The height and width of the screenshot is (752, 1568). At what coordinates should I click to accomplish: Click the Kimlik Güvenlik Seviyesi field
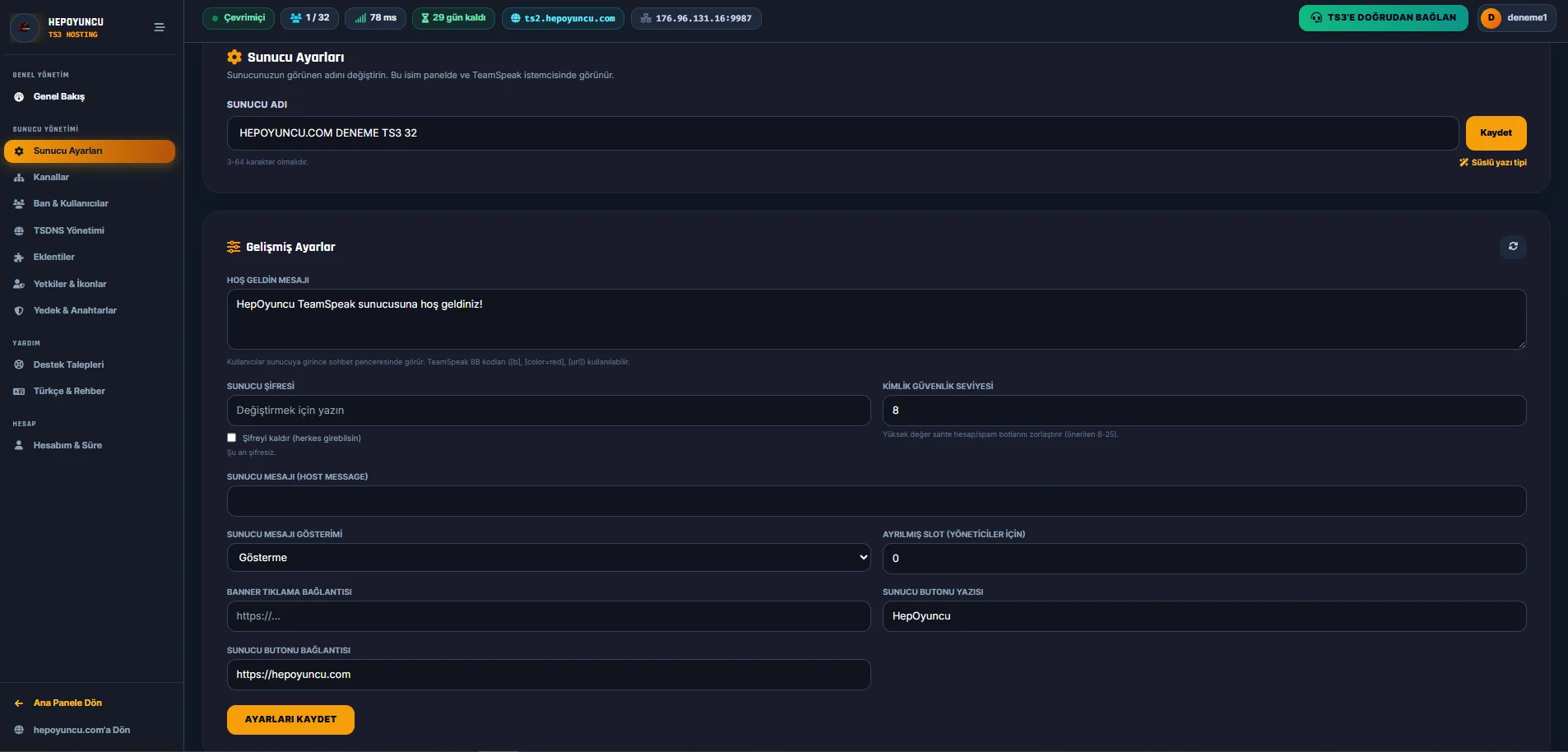pos(1204,411)
